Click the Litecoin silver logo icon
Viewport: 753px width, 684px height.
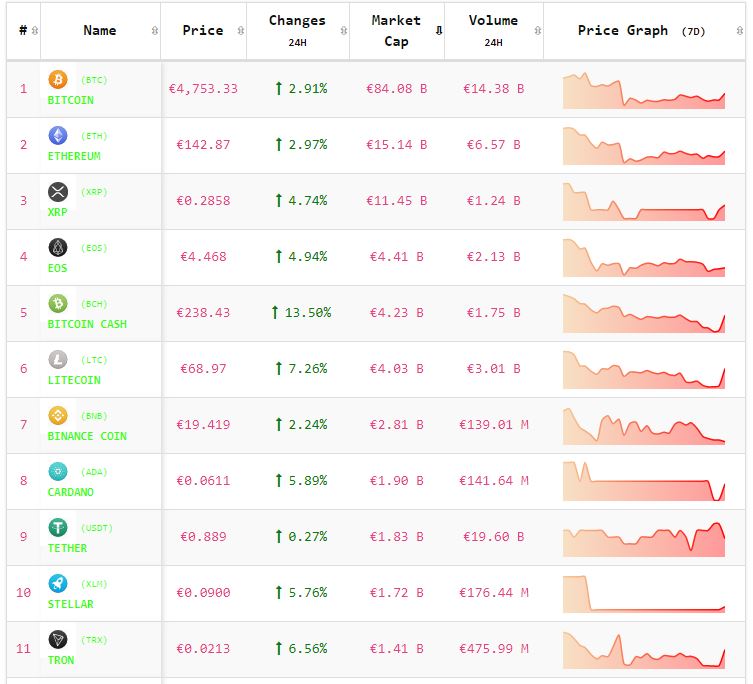click(57, 360)
